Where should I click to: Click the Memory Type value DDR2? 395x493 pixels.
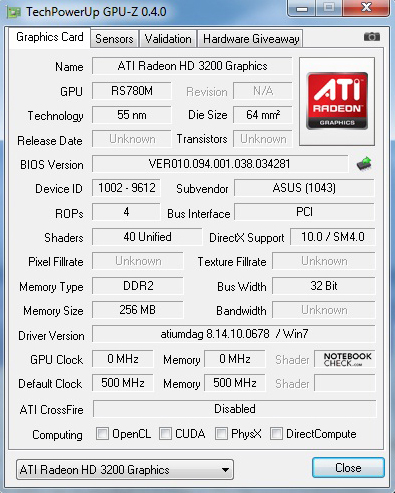(x=138, y=286)
